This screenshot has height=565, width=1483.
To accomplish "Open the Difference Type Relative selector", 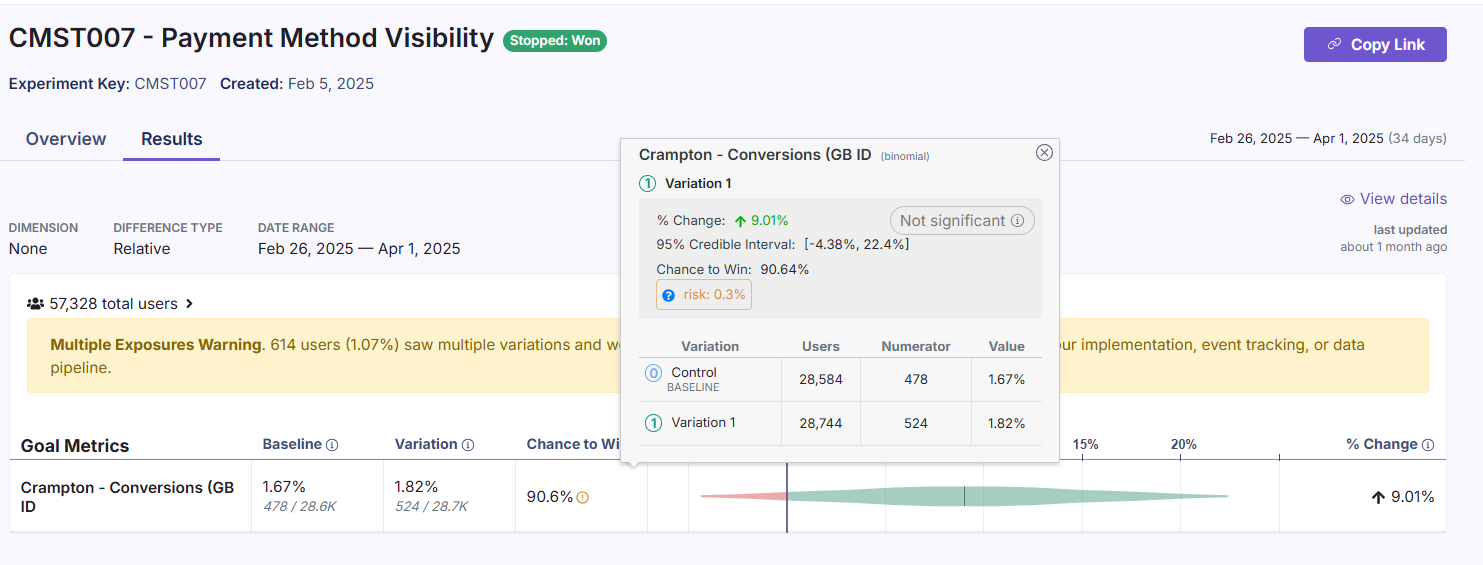I will click(141, 249).
